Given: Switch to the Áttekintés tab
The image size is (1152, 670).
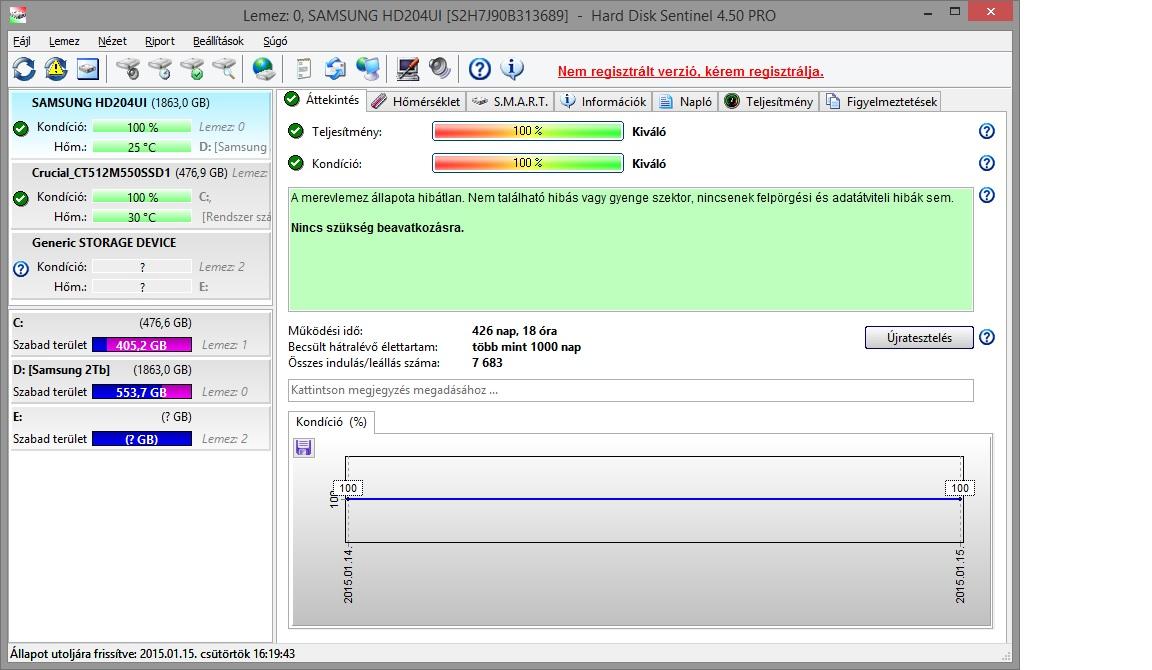Looking at the screenshot, I should pyautogui.click(x=323, y=100).
